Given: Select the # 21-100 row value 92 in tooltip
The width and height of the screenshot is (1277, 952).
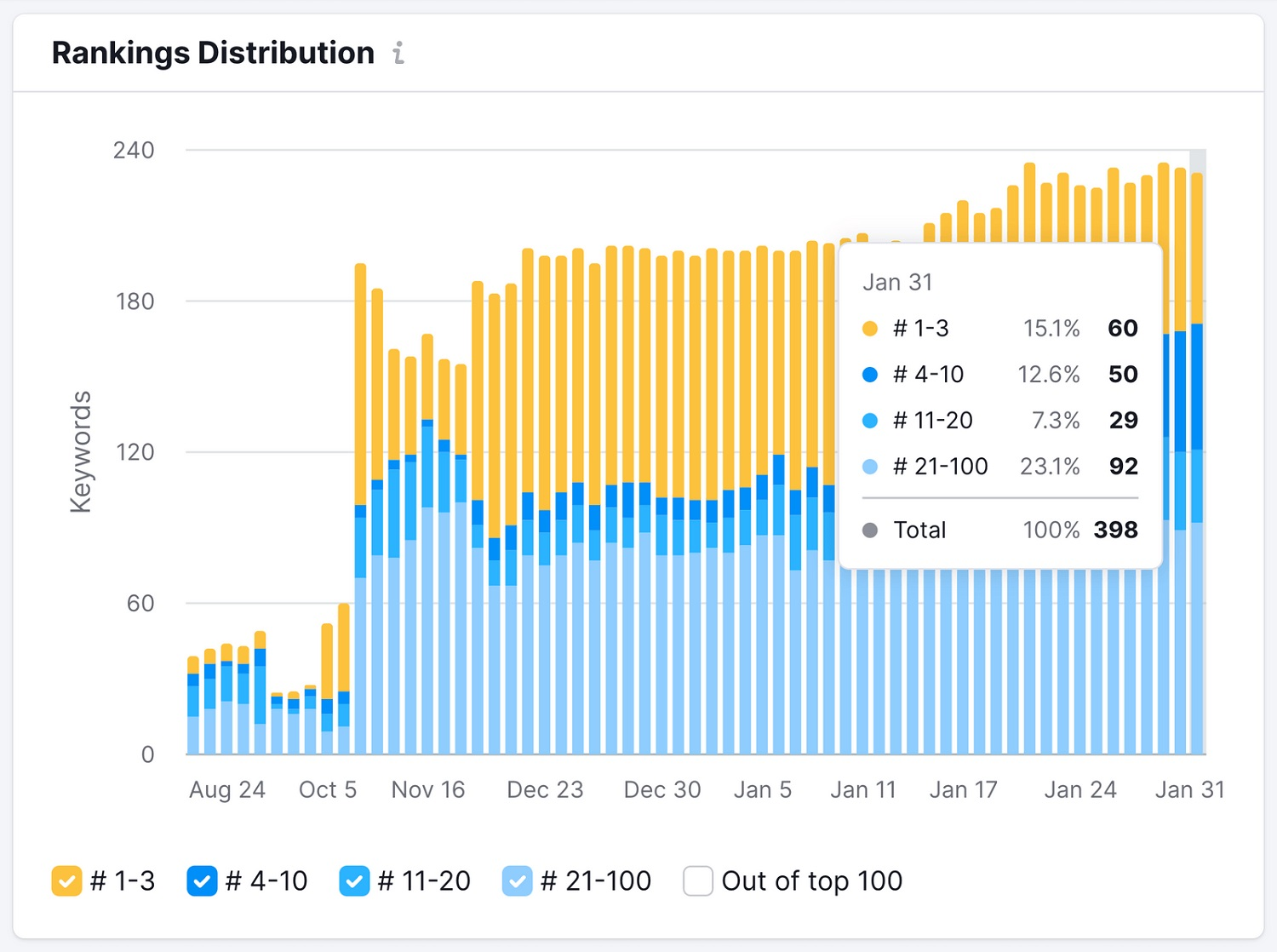Looking at the screenshot, I should pos(1123,467).
